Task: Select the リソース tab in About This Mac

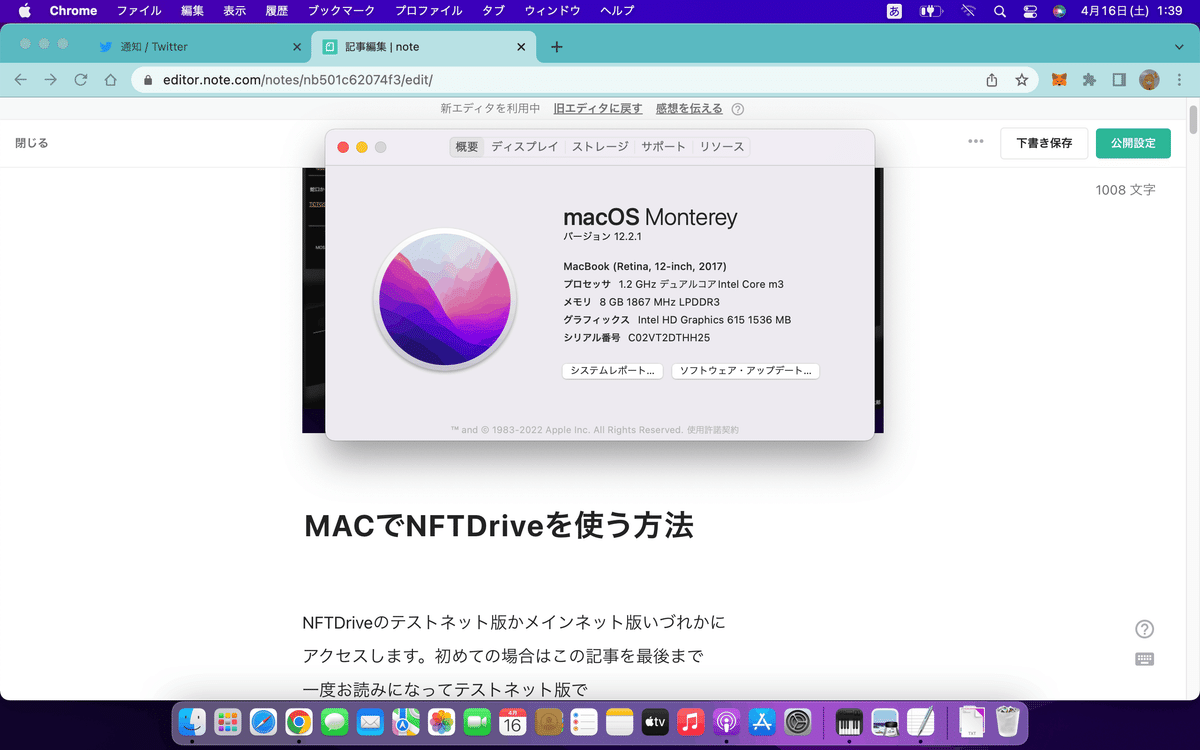Action: [x=722, y=147]
